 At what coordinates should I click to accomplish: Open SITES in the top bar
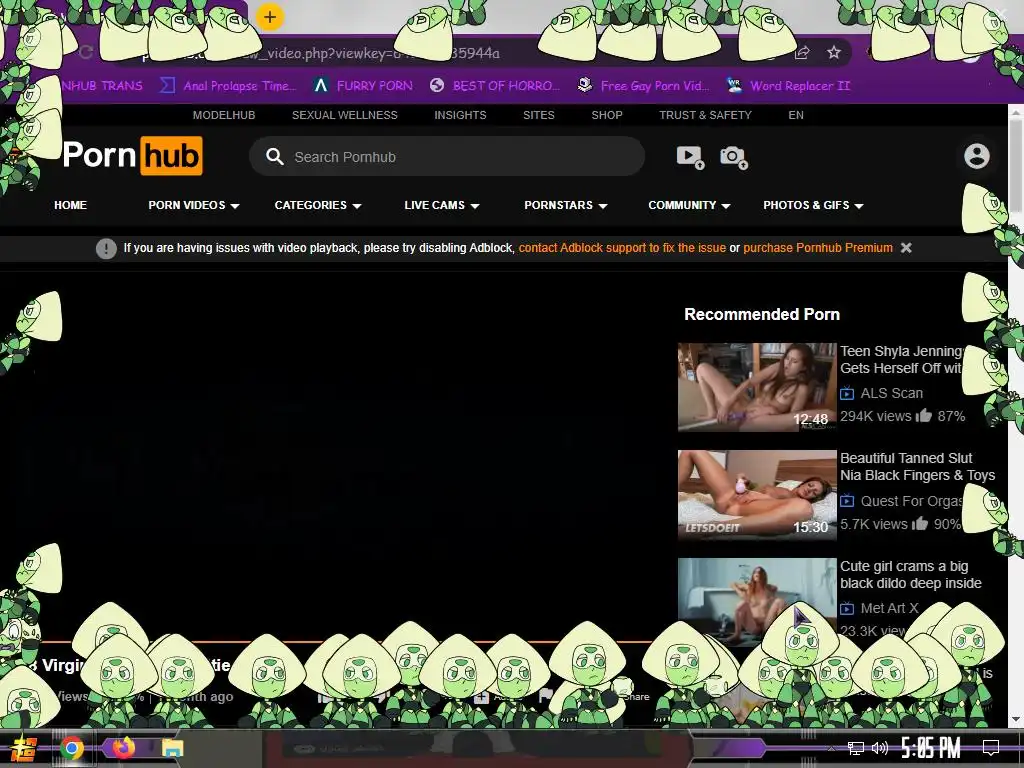pyautogui.click(x=539, y=115)
